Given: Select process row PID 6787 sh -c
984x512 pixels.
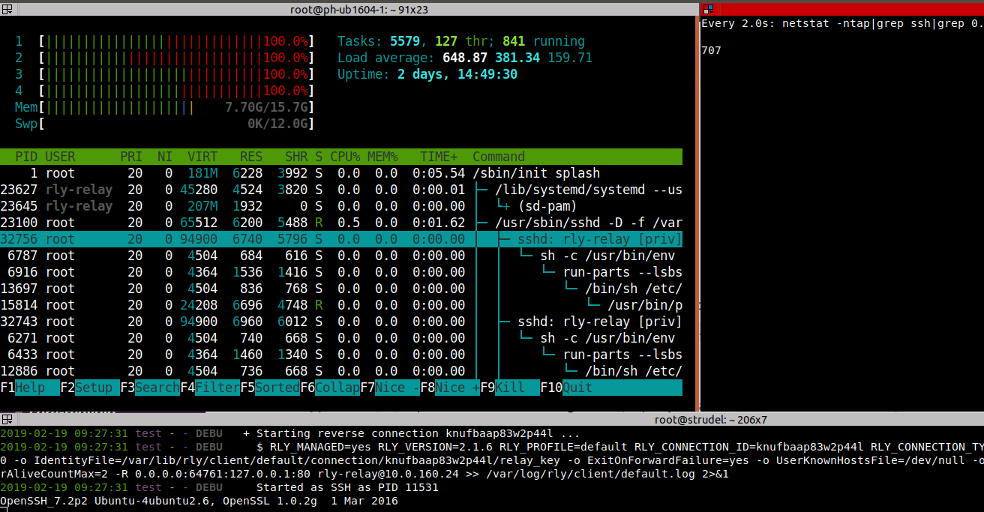Looking at the screenshot, I should coord(341,255).
